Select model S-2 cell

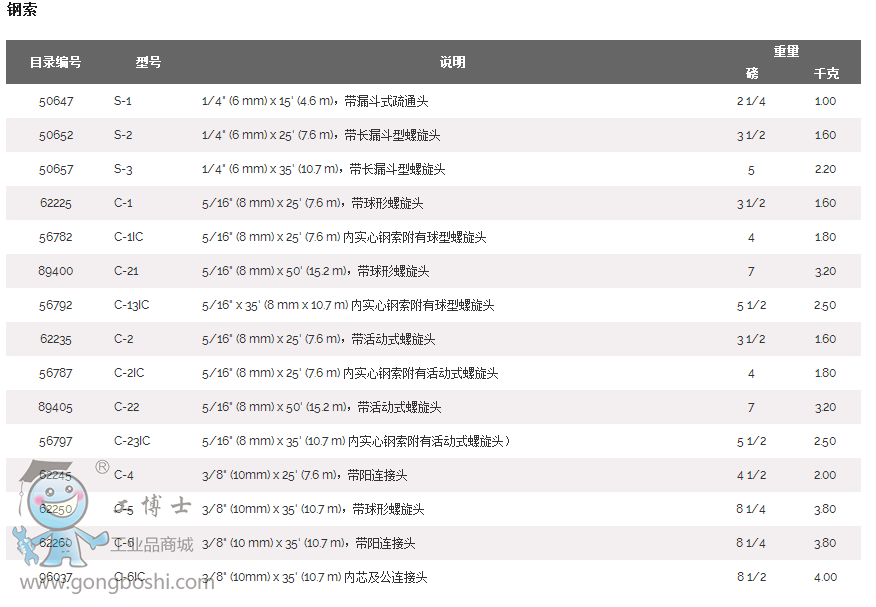123,135
